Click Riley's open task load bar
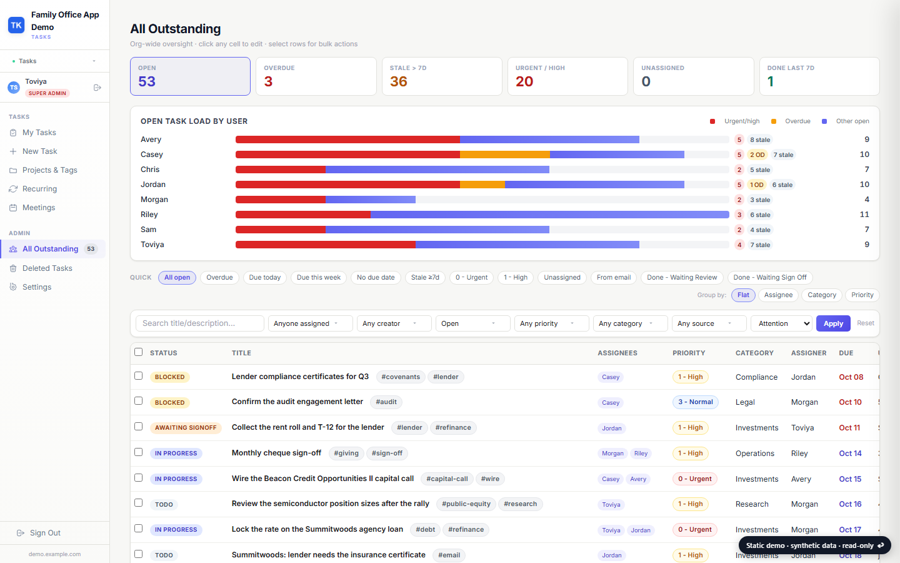Image resolution: width=900 pixels, height=563 pixels. point(482,215)
